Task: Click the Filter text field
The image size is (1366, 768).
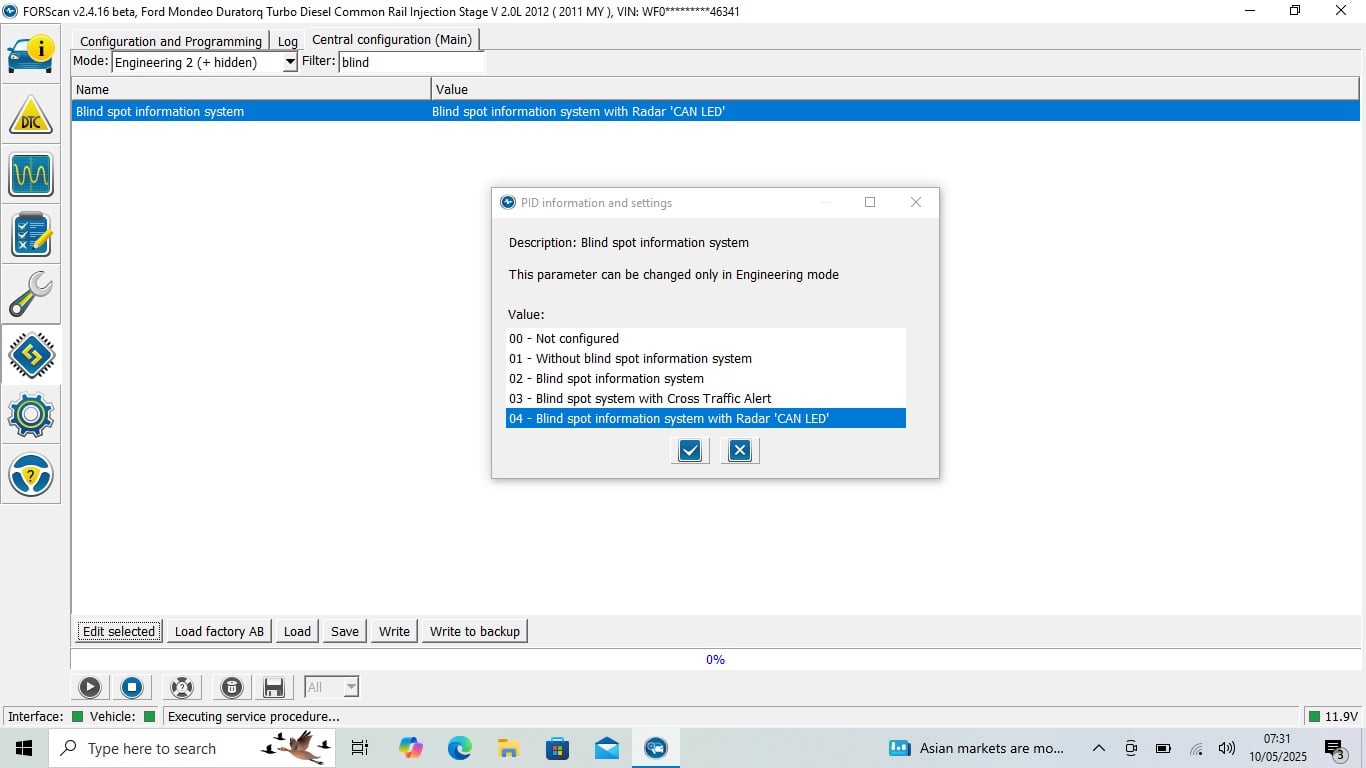Action: pos(410,62)
